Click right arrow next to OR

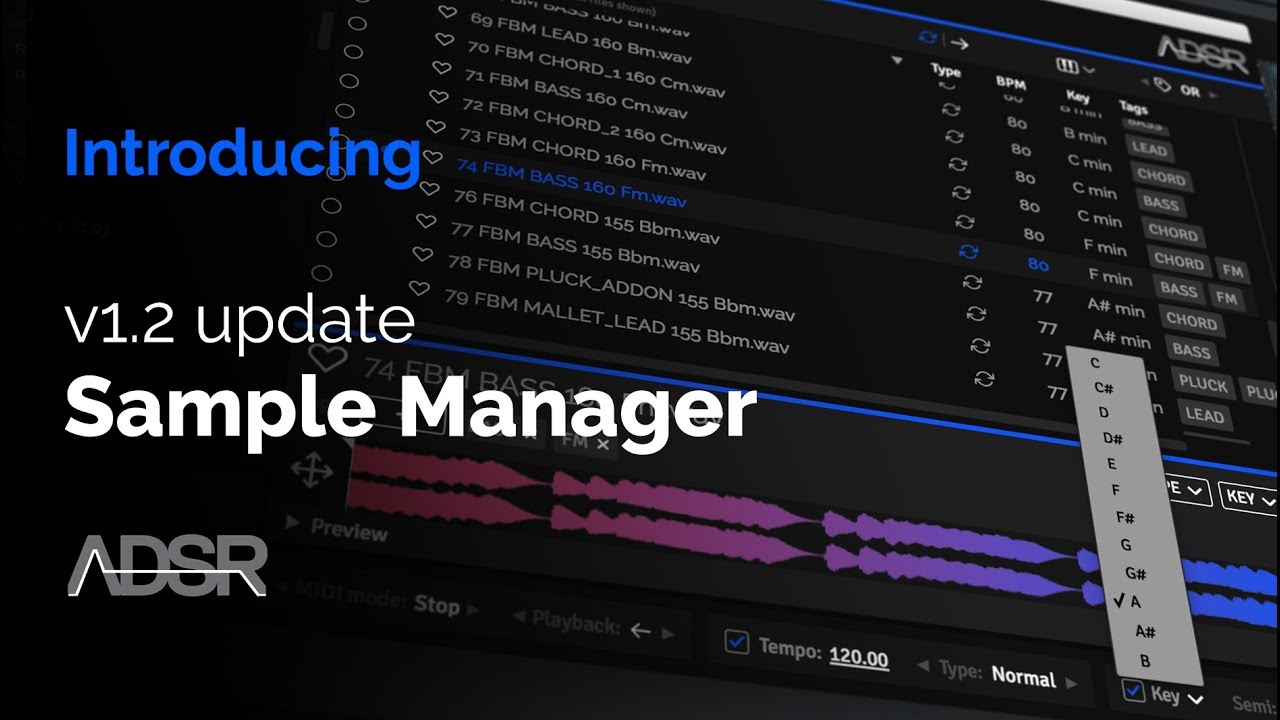(x=1213, y=94)
